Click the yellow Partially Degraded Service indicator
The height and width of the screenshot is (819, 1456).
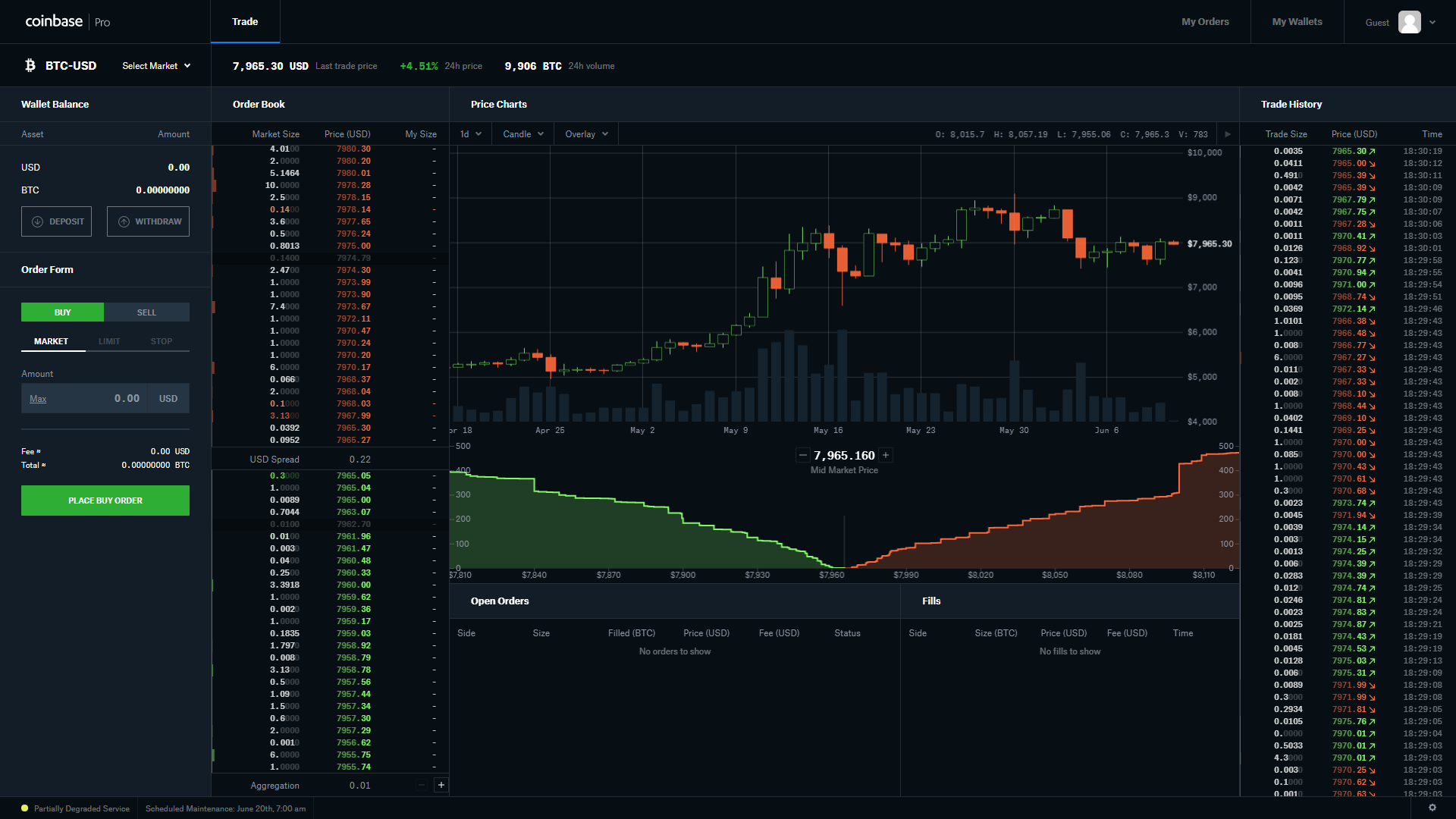(x=25, y=808)
